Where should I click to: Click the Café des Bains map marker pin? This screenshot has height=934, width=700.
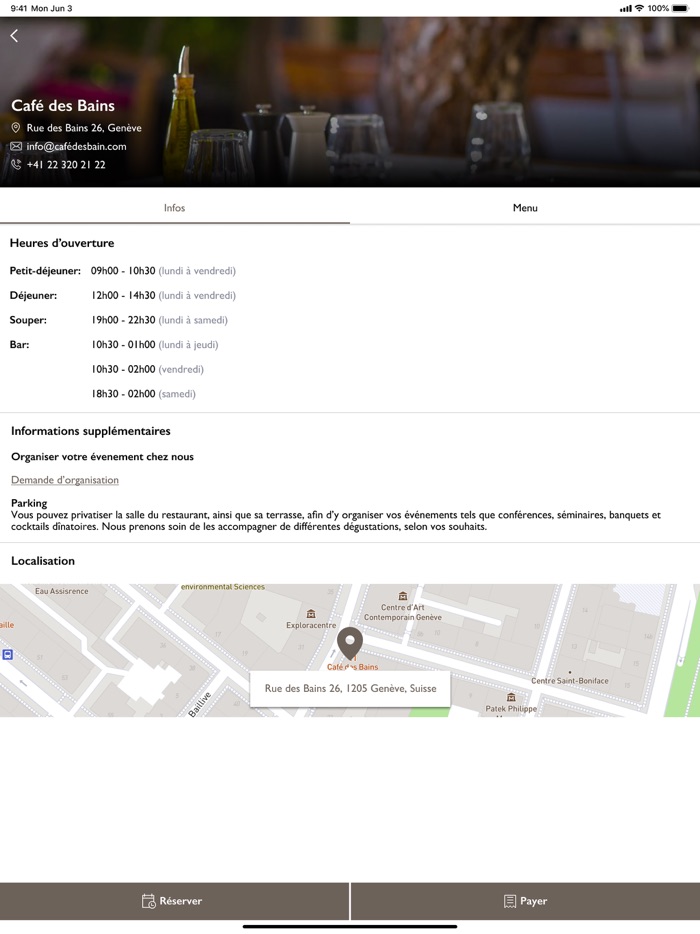click(349, 642)
